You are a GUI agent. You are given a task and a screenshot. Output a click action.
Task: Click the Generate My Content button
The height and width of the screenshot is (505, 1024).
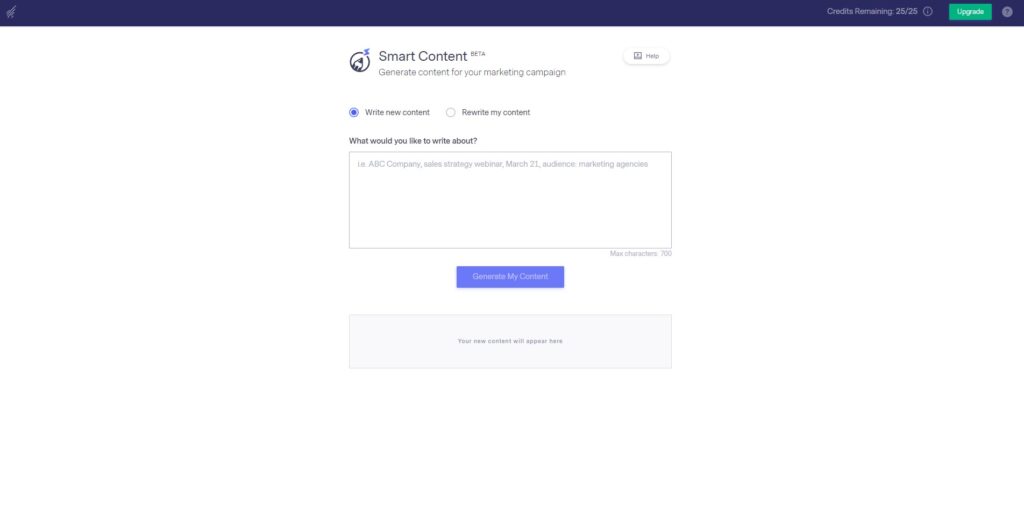click(x=510, y=276)
